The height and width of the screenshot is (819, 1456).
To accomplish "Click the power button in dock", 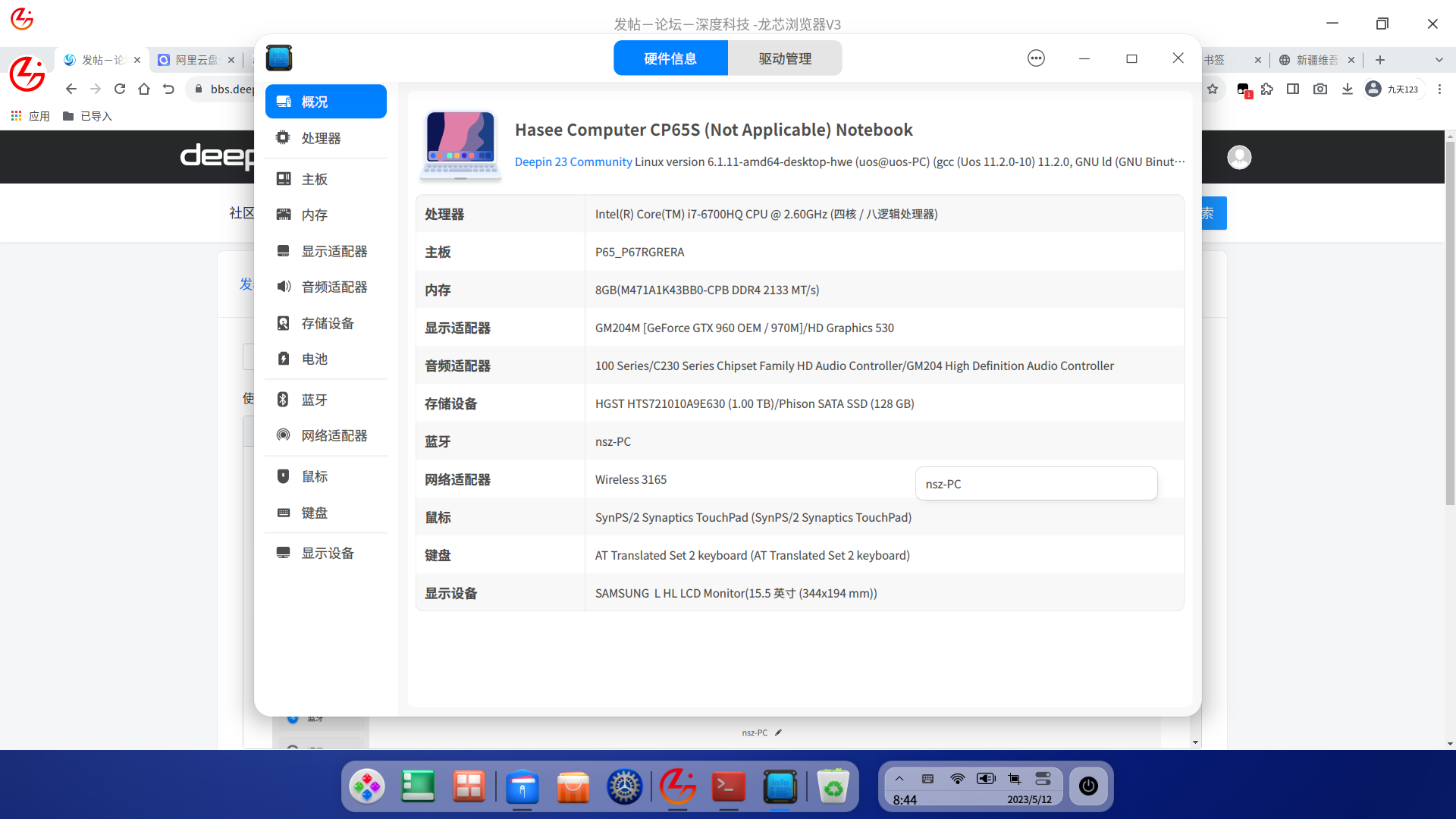I will 1088,786.
